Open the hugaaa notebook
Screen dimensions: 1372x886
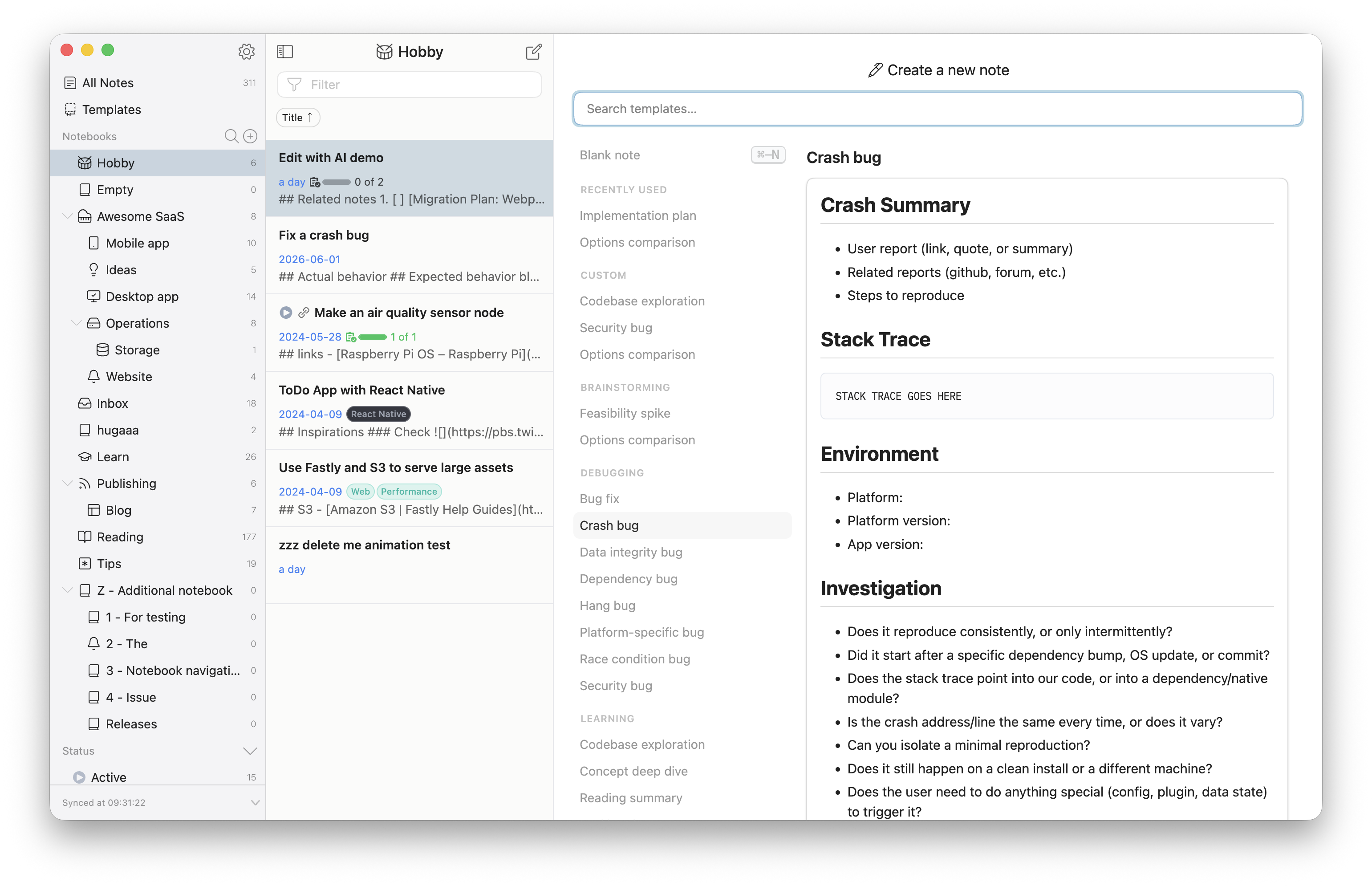coord(158,430)
